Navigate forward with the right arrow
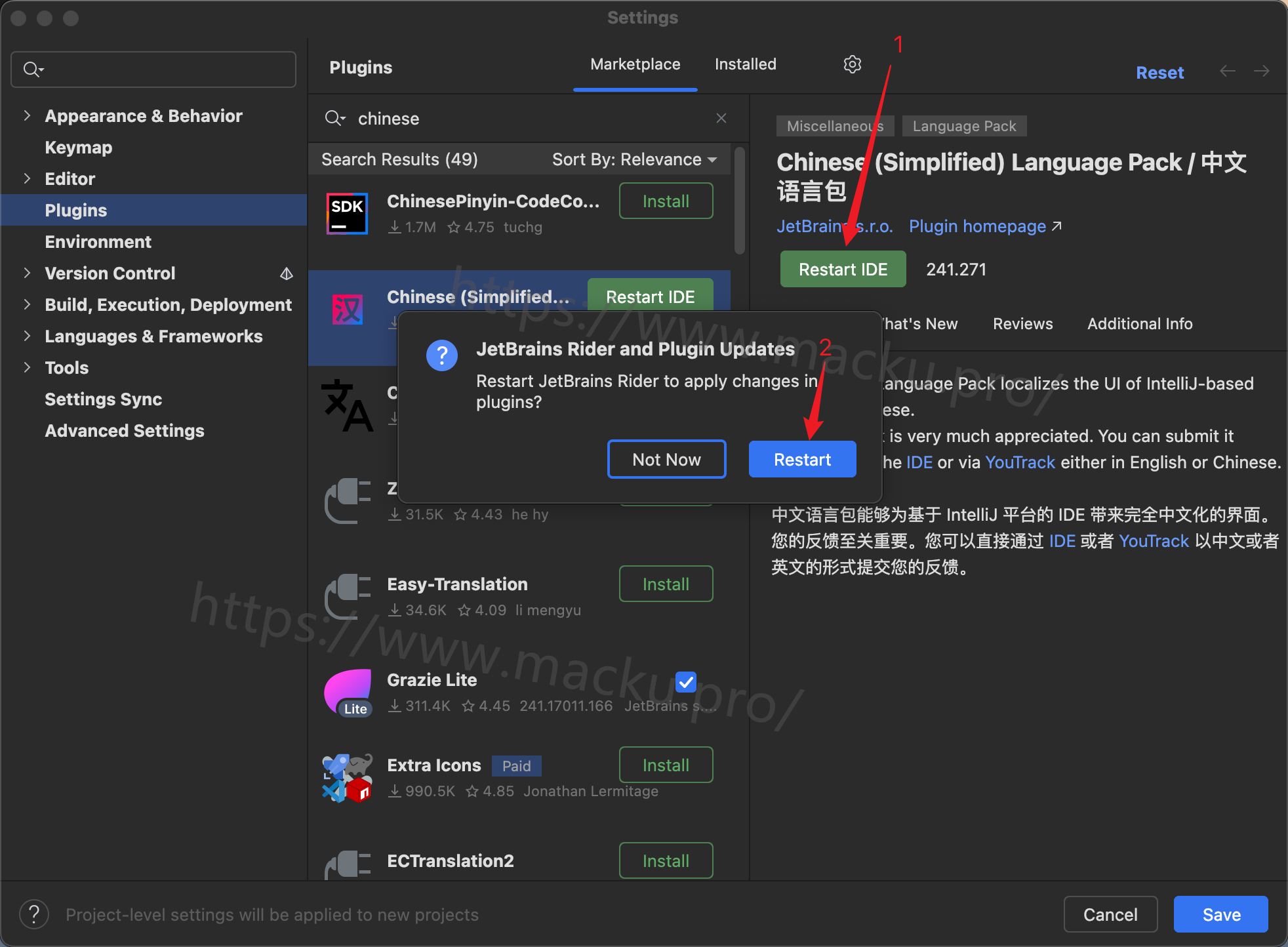Screen dimensions: 1288x947 pos(1262,71)
